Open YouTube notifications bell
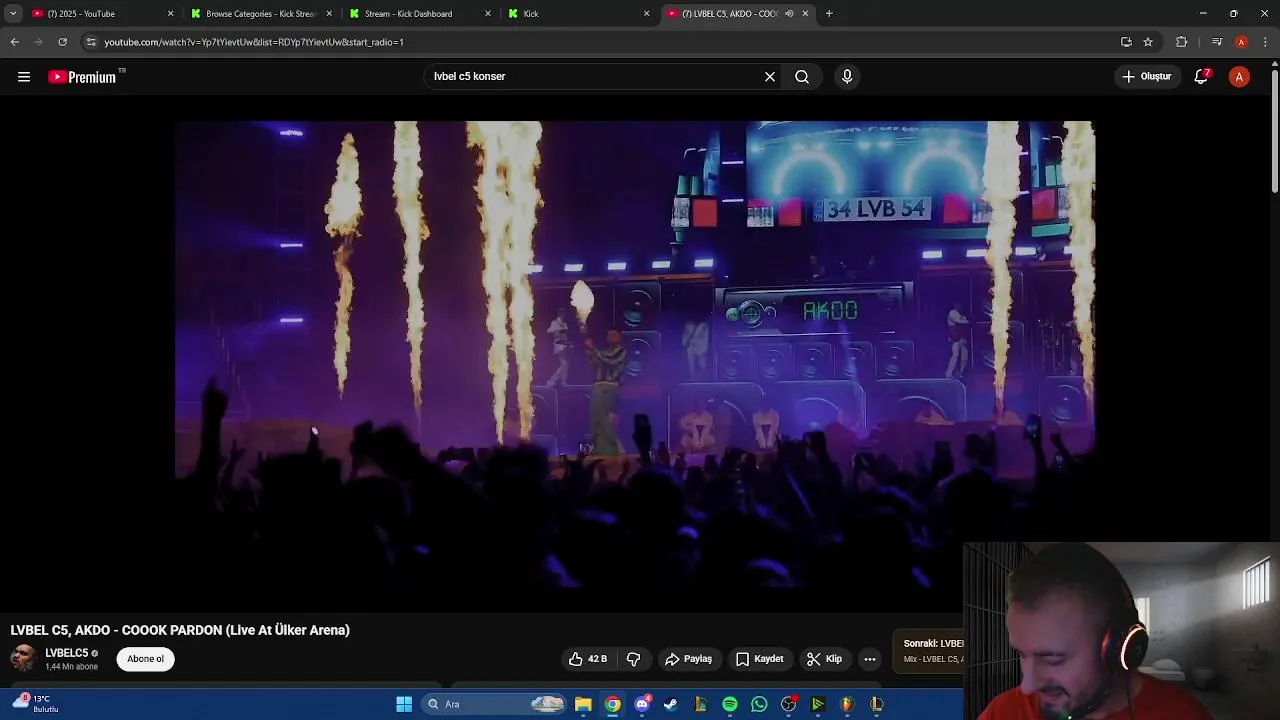This screenshot has width=1280, height=720. pos(1202,77)
